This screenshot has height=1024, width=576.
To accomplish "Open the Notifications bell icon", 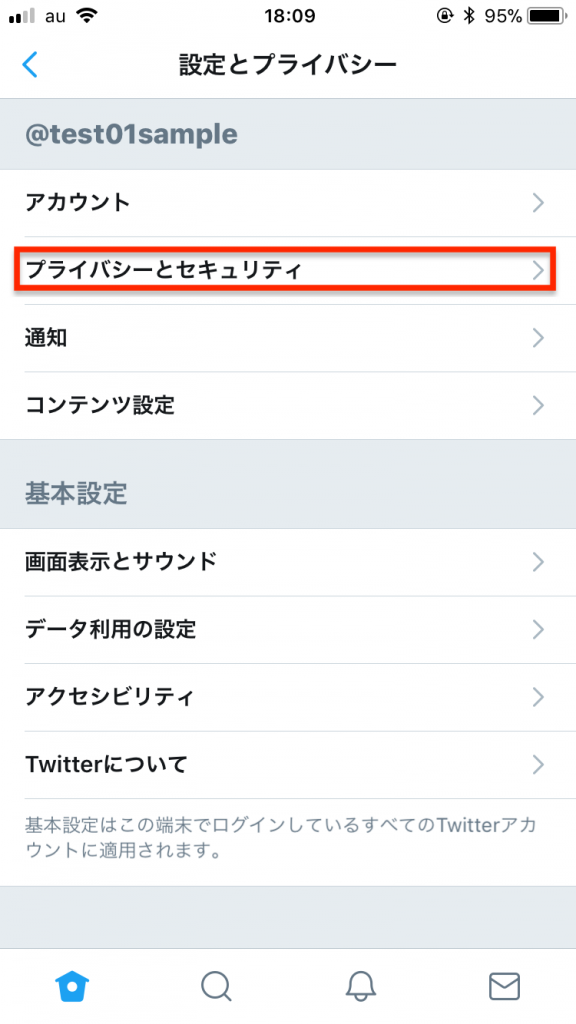I will pyautogui.click(x=360, y=986).
